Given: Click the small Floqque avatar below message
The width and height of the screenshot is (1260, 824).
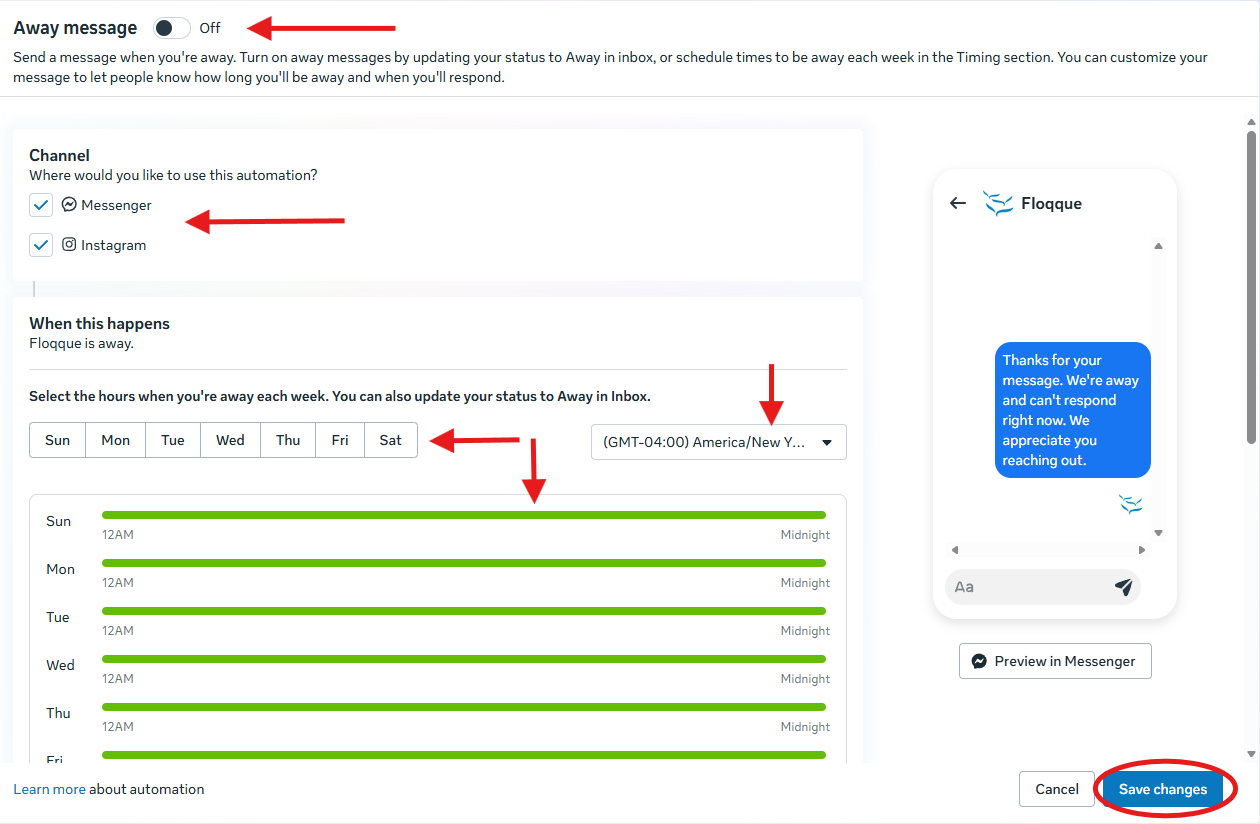Looking at the screenshot, I should coord(1131,504).
